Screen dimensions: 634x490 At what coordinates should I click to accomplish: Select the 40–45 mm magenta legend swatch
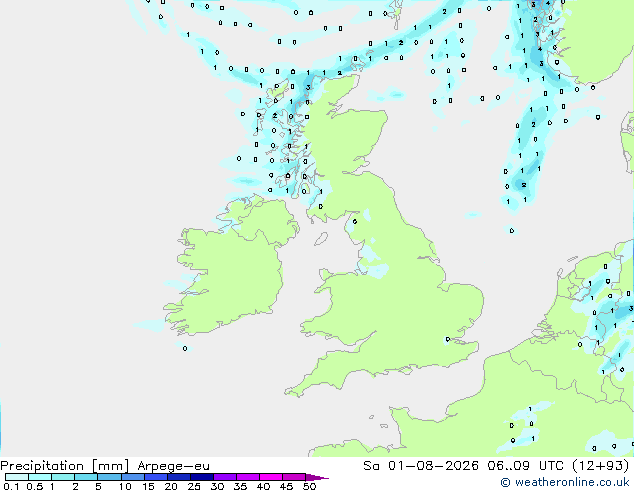(271, 477)
